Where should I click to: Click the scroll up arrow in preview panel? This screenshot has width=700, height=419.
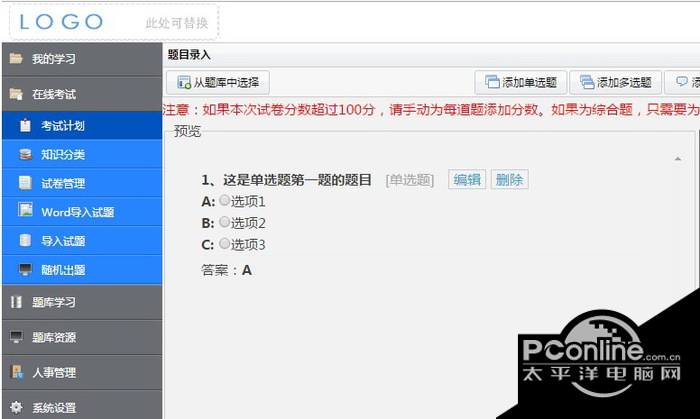(x=678, y=159)
